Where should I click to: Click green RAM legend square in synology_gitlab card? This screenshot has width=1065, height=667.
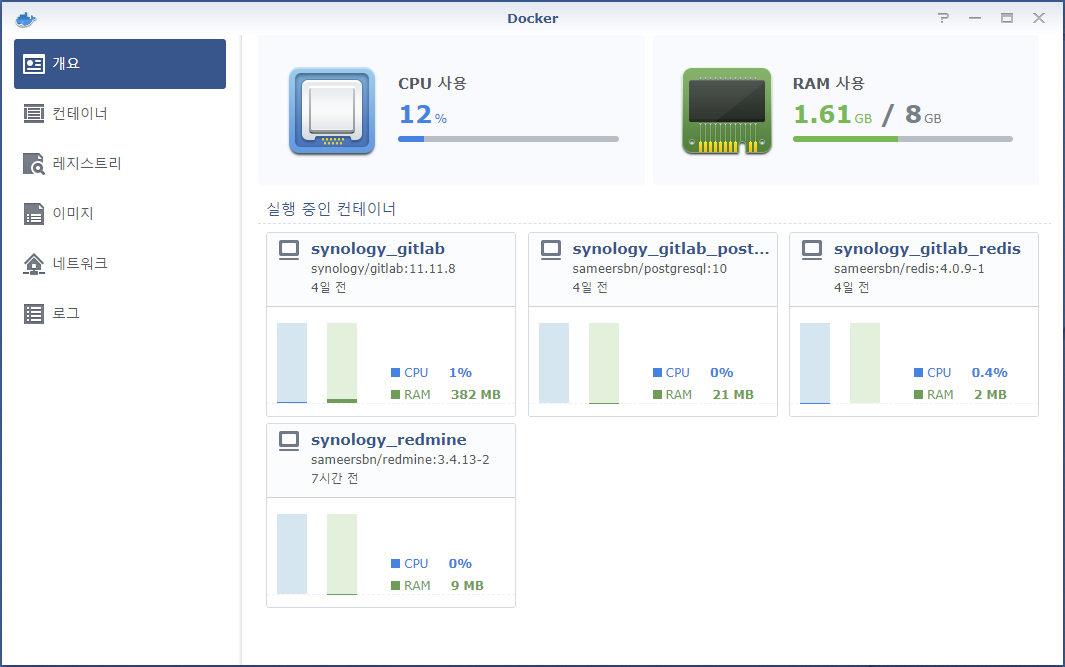(395, 395)
